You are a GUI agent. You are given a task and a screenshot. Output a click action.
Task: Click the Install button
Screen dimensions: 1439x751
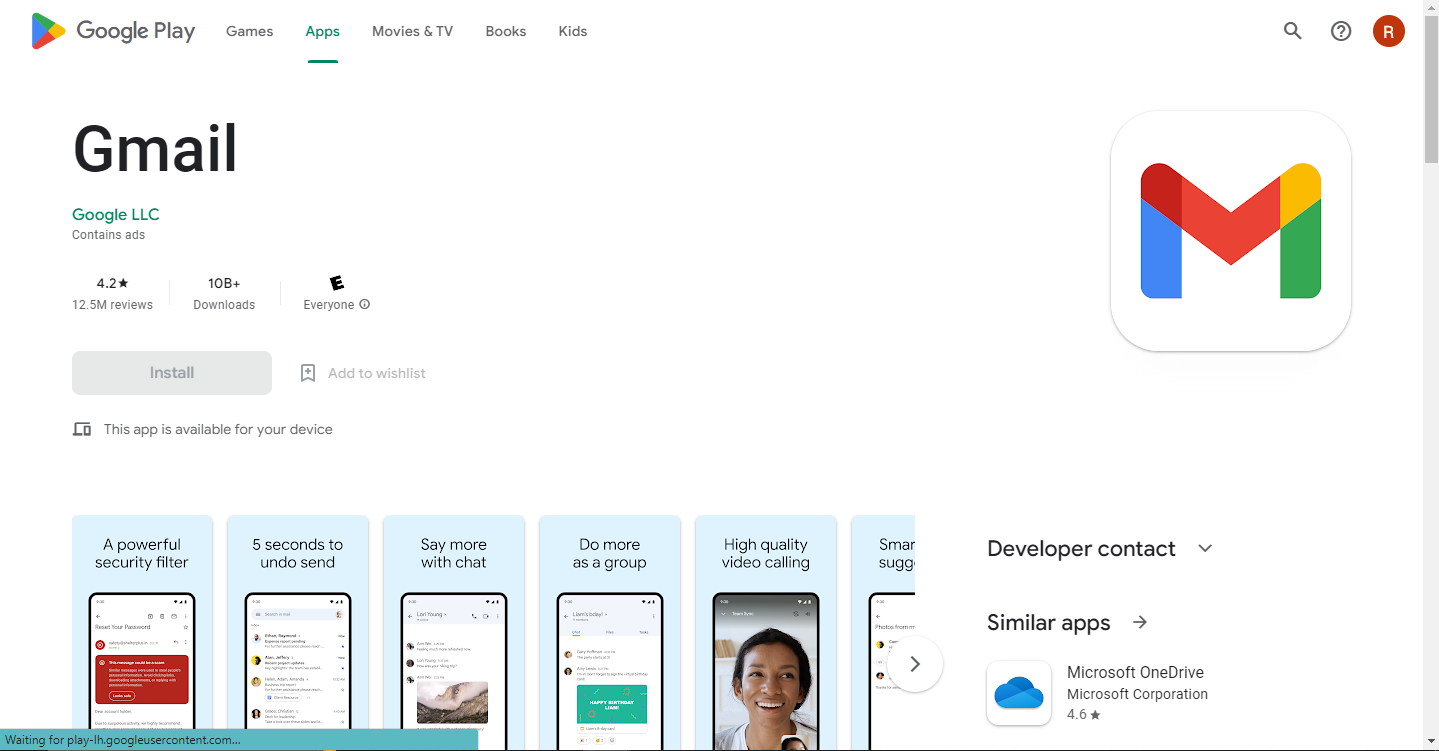[172, 373]
